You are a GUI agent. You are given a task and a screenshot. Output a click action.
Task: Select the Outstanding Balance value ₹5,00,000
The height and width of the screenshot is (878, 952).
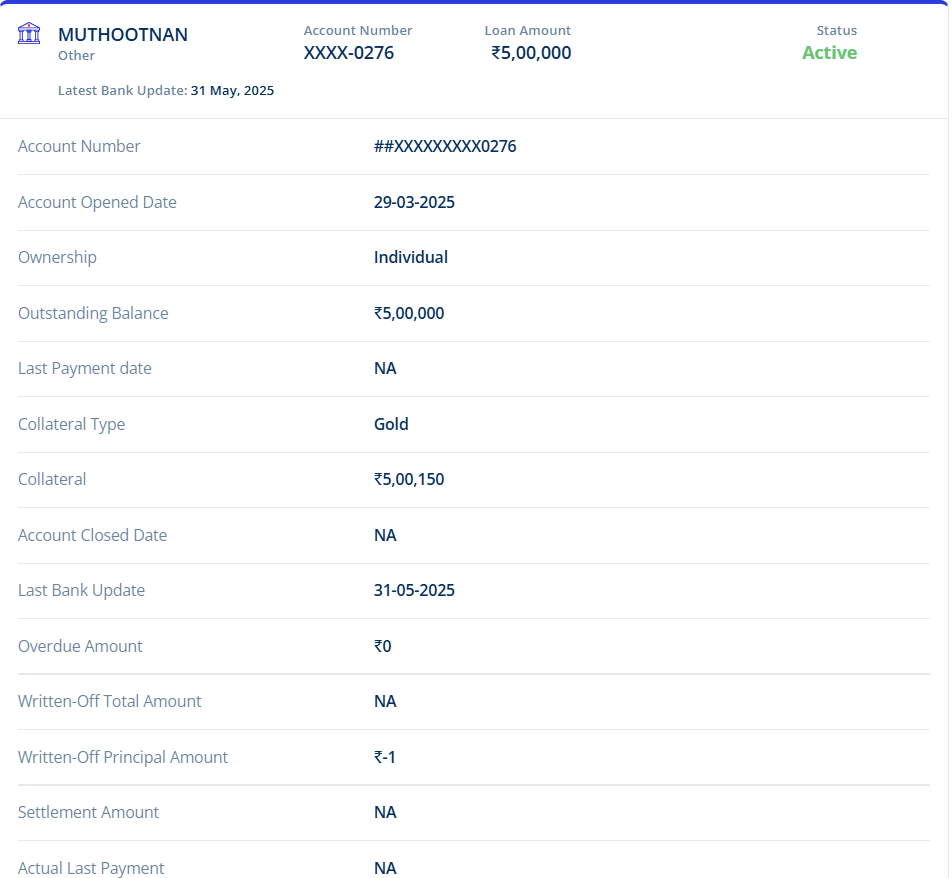click(x=409, y=313)
